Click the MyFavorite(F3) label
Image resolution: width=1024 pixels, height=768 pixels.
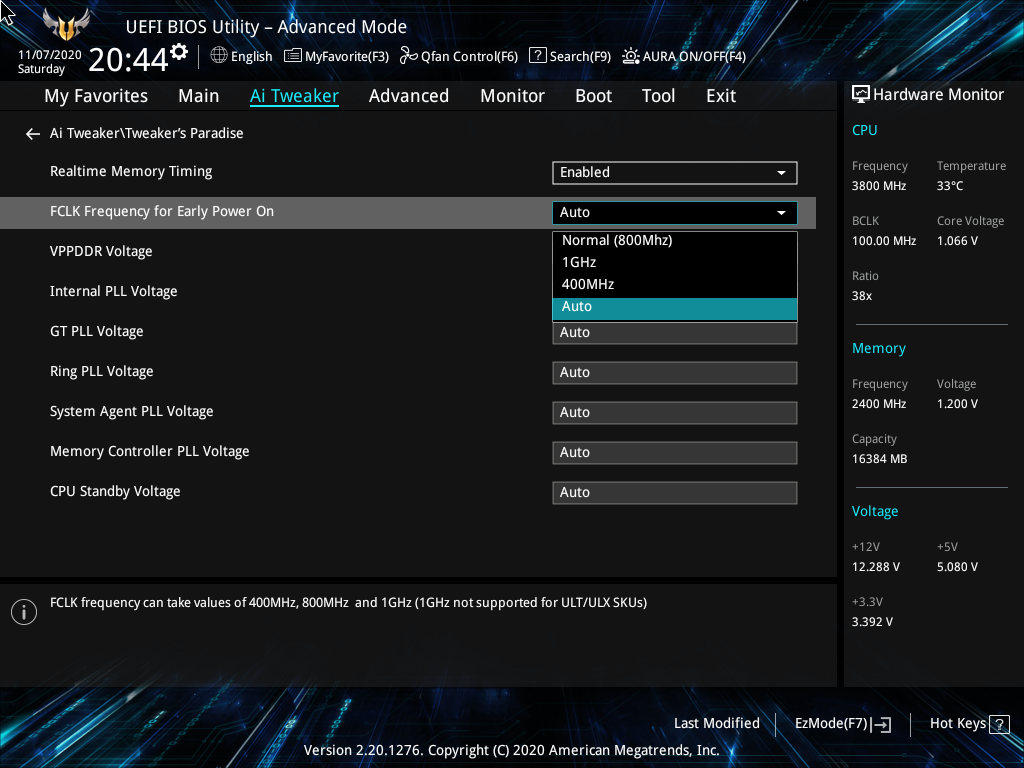tap(347, 57)
